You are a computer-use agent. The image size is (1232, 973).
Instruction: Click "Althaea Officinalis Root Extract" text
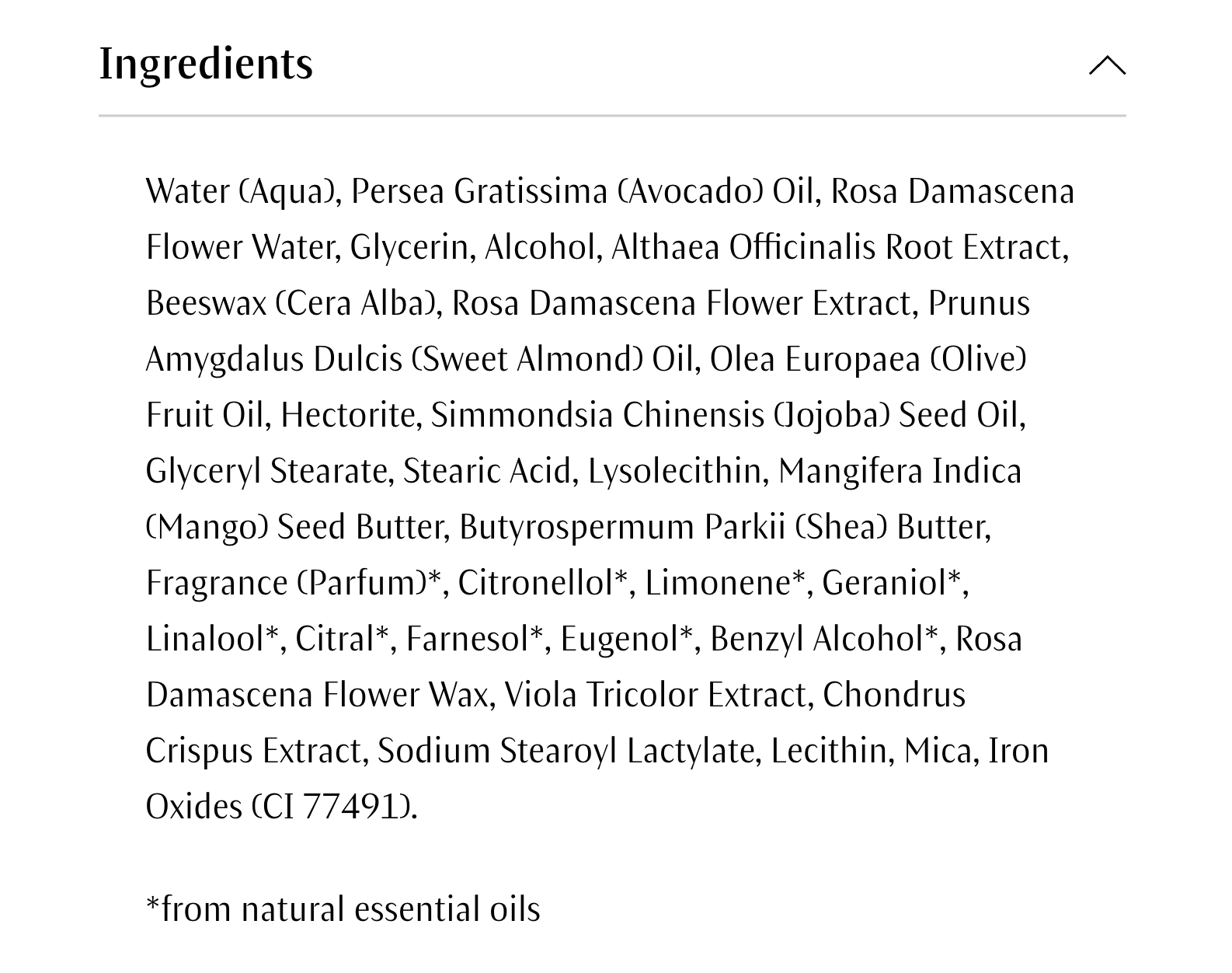tap(839, 247)
